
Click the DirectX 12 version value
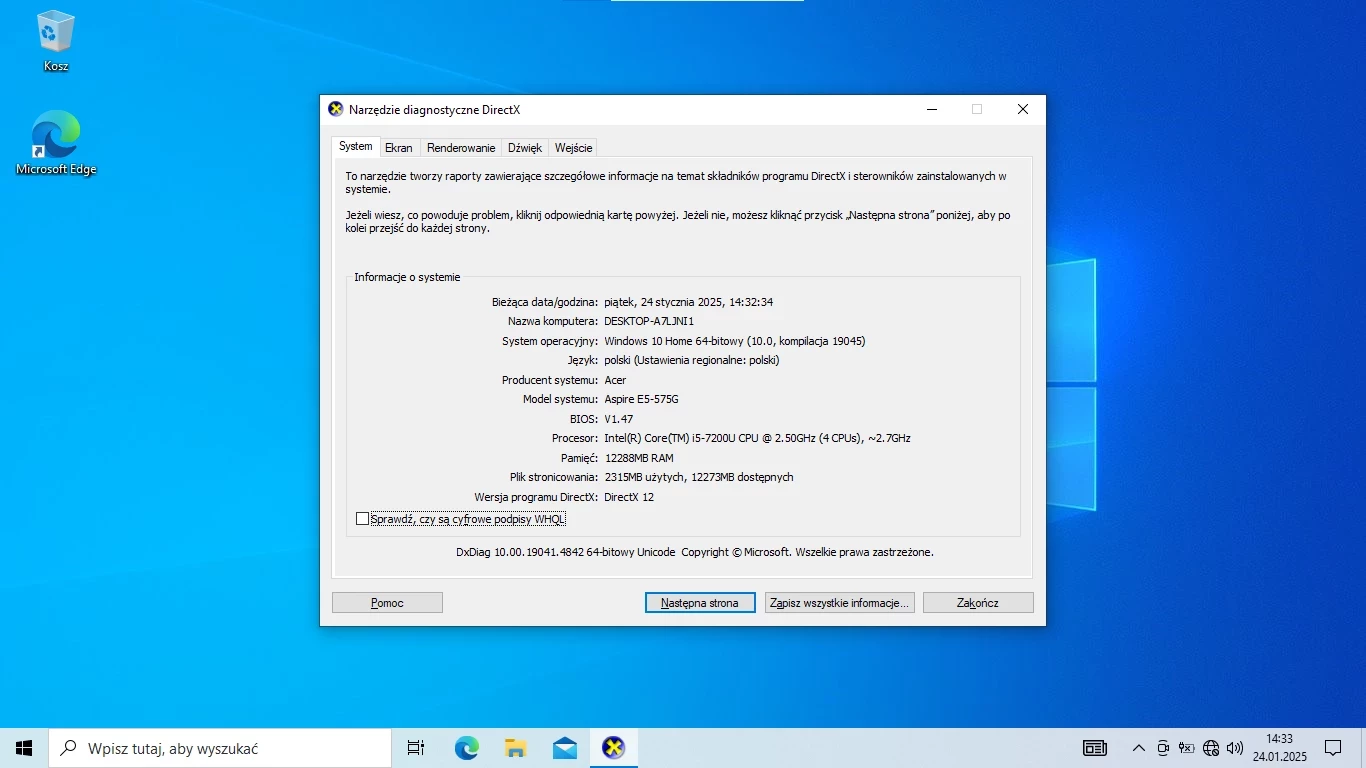tap(629, 497)
